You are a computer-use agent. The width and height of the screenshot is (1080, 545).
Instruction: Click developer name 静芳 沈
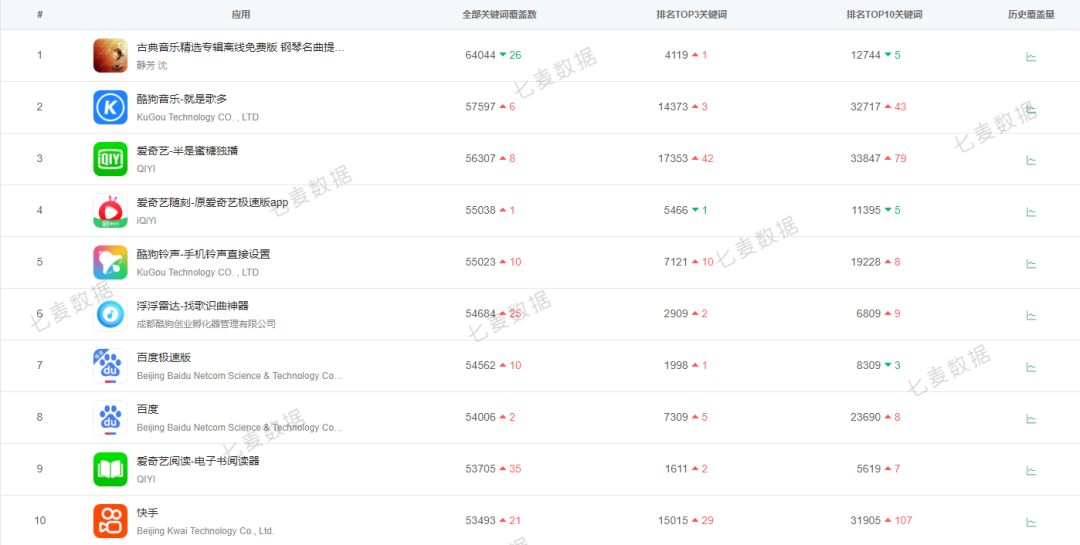[152, 65]
